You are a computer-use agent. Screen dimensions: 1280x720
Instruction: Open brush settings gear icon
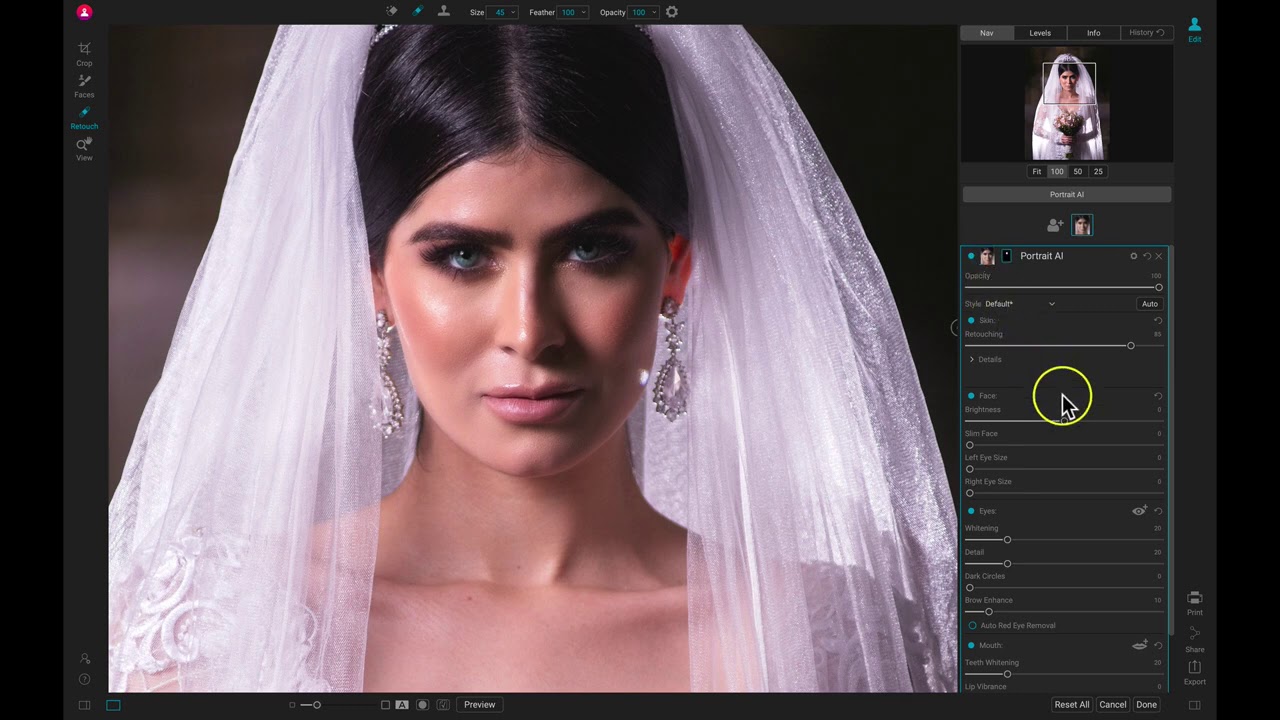672,12
